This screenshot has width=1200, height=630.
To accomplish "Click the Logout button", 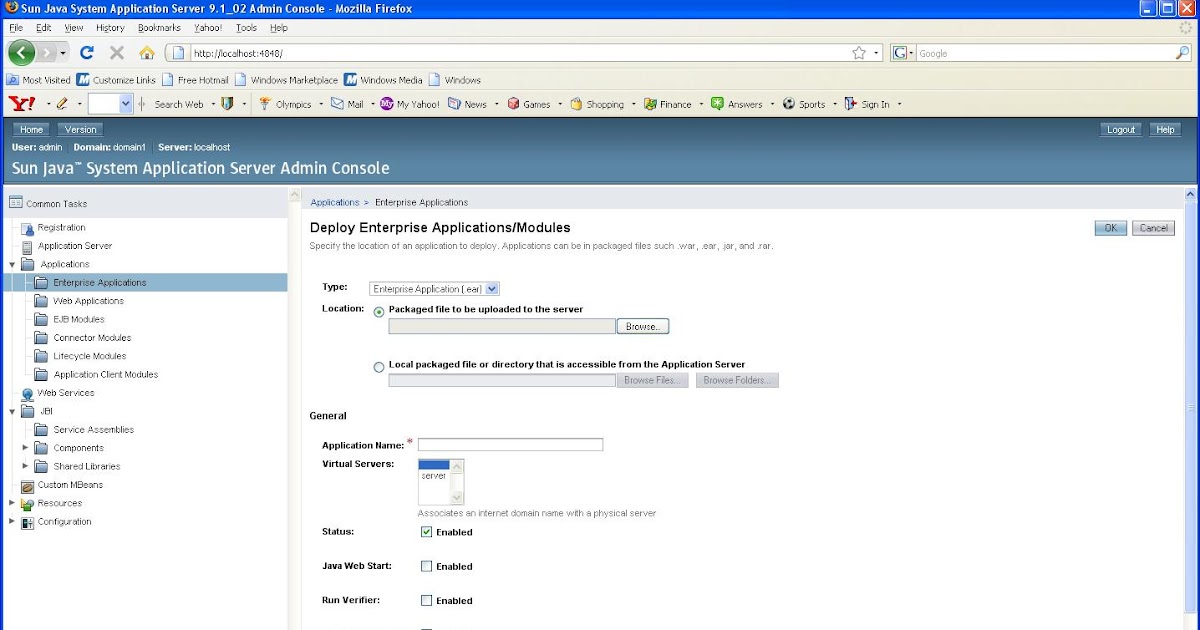I will (x=1120, y=128).
